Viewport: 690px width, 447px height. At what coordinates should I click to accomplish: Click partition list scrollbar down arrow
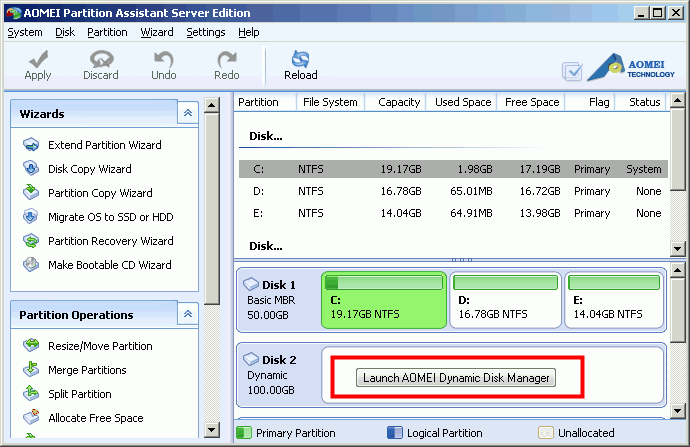(677, 249)
